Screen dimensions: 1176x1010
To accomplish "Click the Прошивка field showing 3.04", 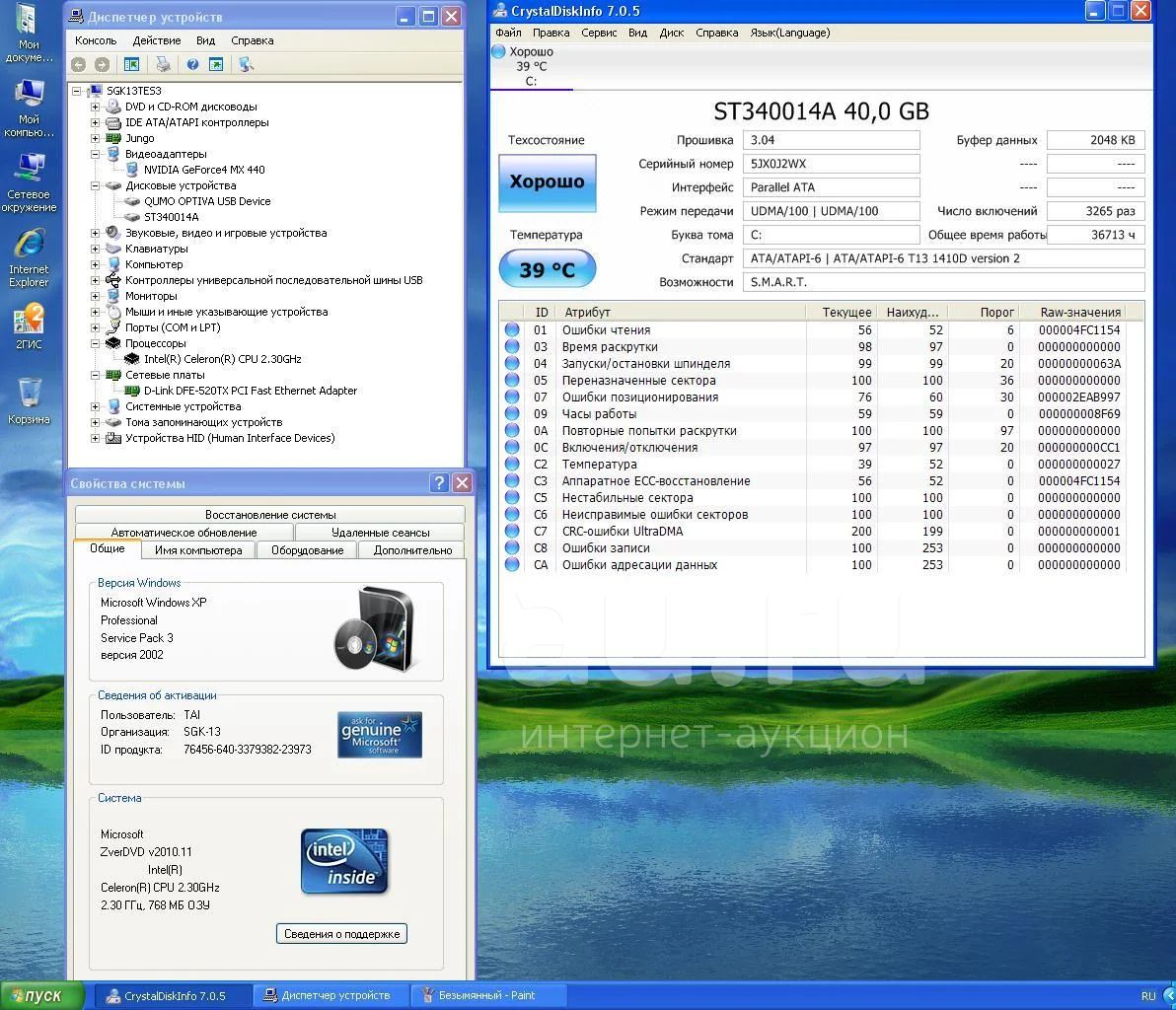I will (831, 140).
